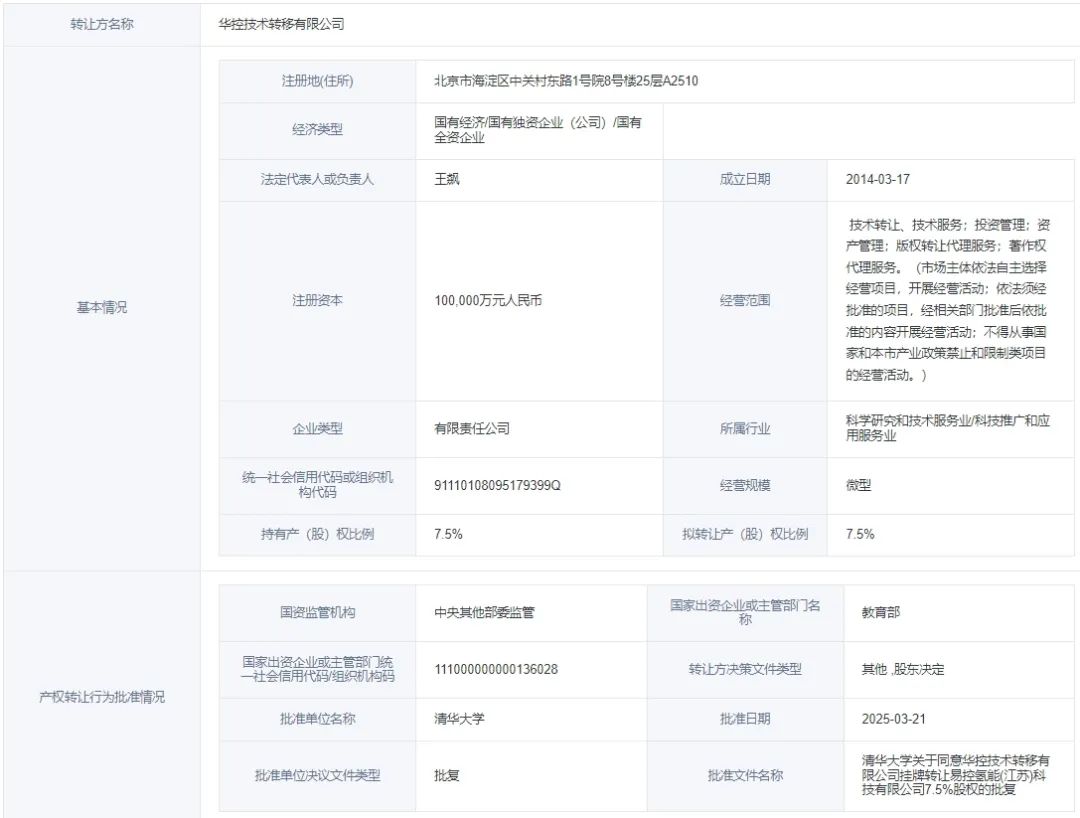Click the 经营范围 label cell

click(745, 300)
